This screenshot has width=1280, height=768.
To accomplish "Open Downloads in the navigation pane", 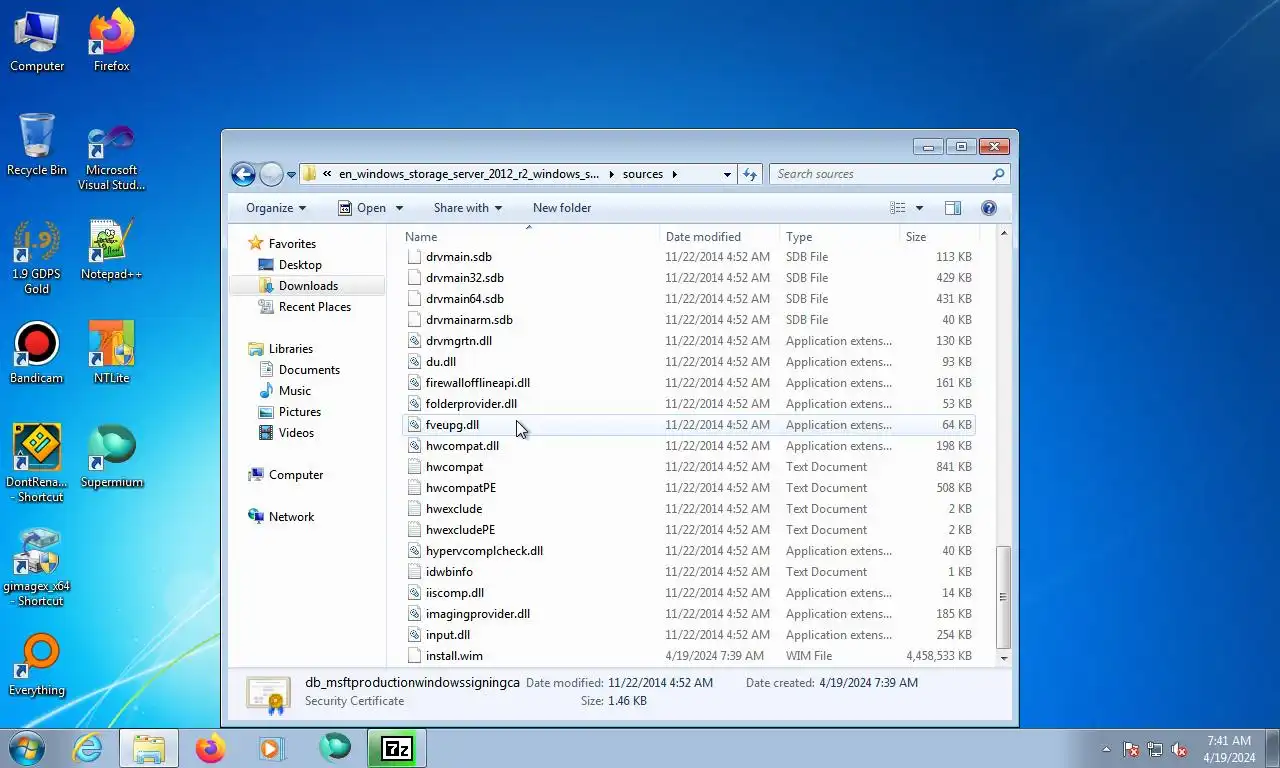I will [308, 286].
